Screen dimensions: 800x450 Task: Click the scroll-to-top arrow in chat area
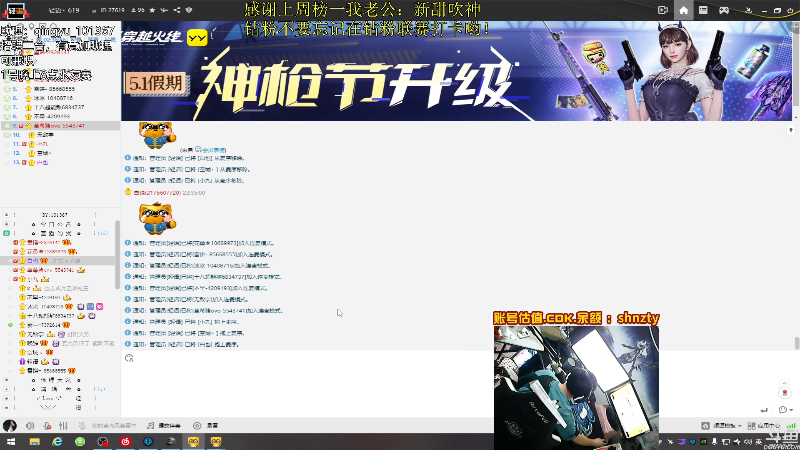coord(791,130)
